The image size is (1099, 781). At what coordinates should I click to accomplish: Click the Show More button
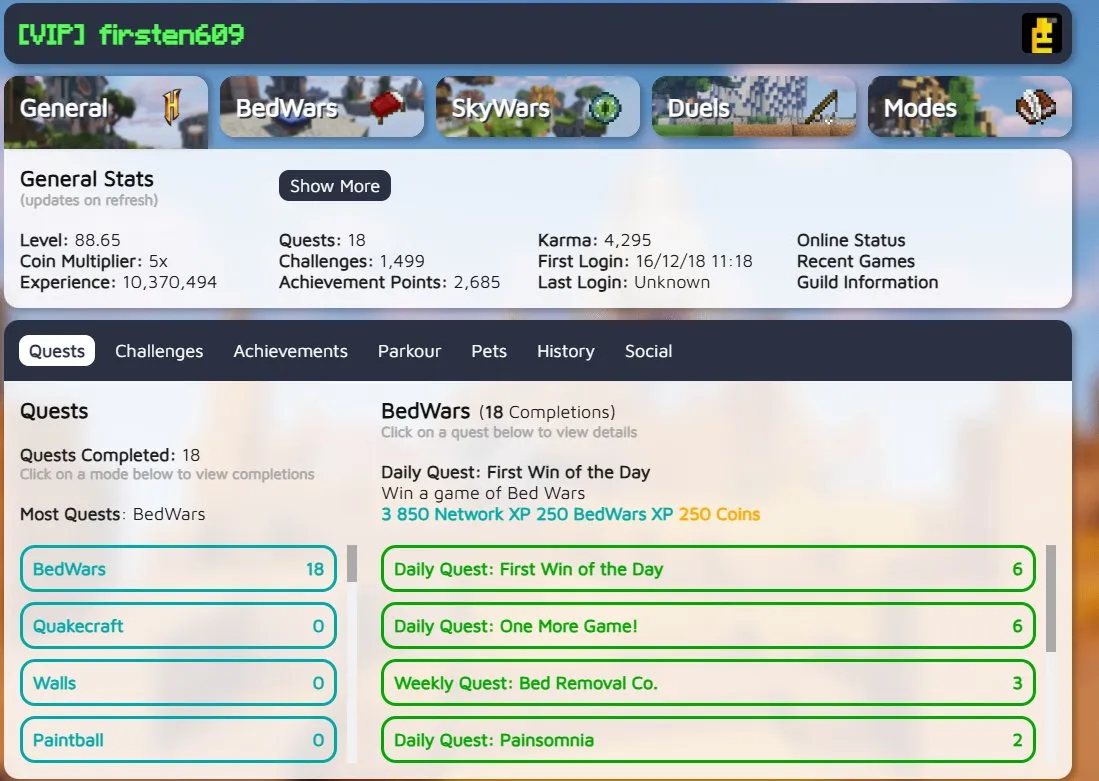click(x=334, y=186)
